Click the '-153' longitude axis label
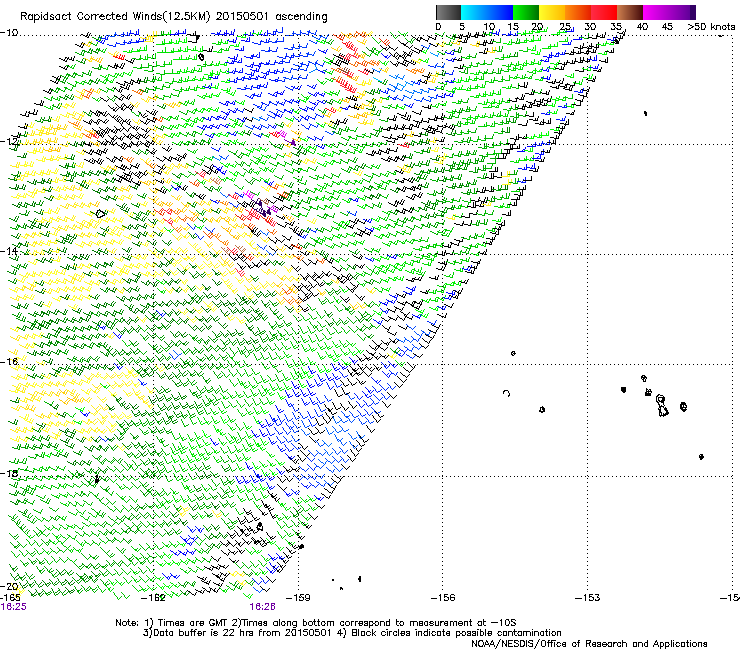This screenshot has width=740, height=650. tap(588, 598)
